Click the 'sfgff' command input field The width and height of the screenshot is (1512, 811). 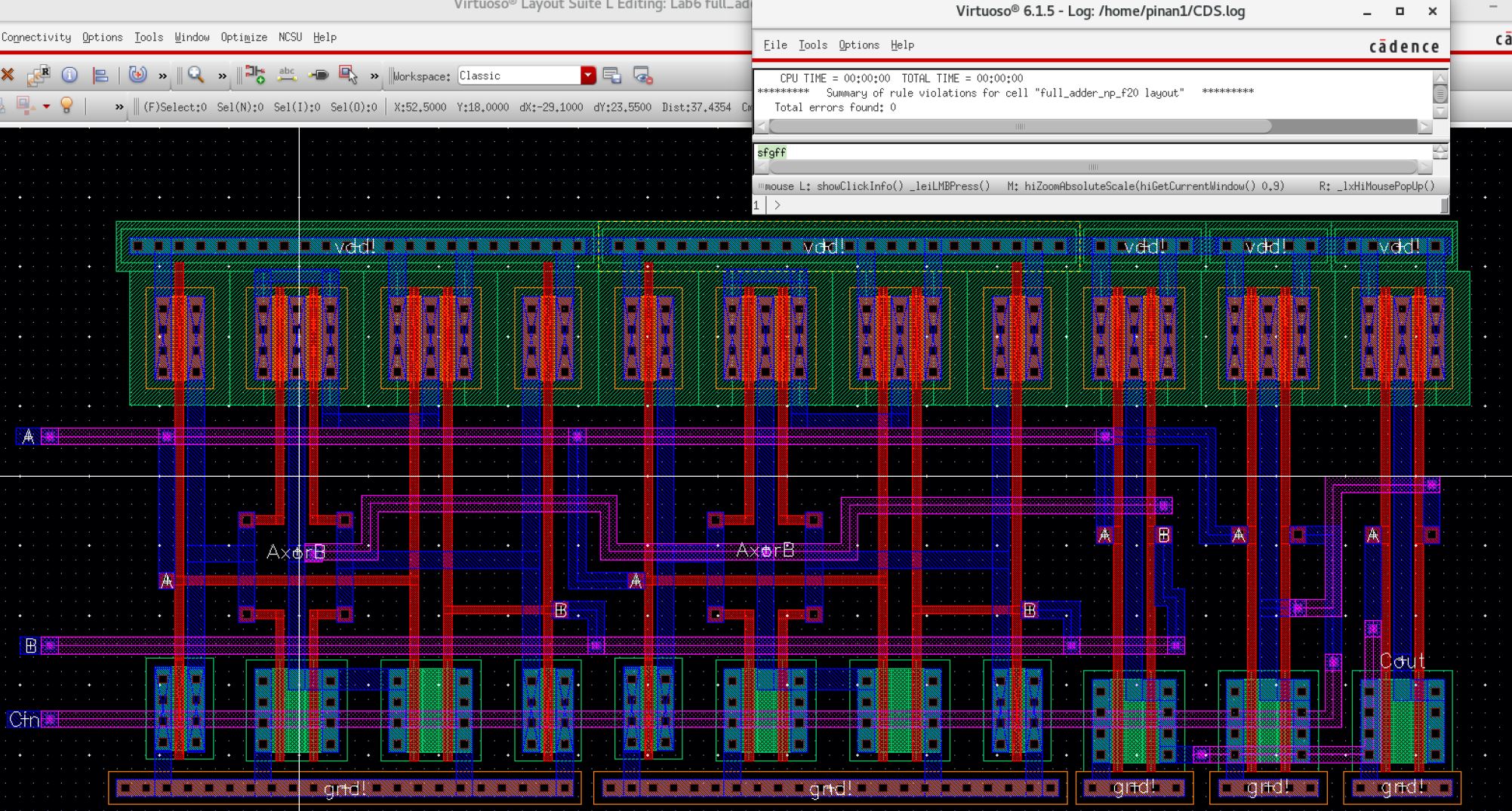pos(1093,152)
